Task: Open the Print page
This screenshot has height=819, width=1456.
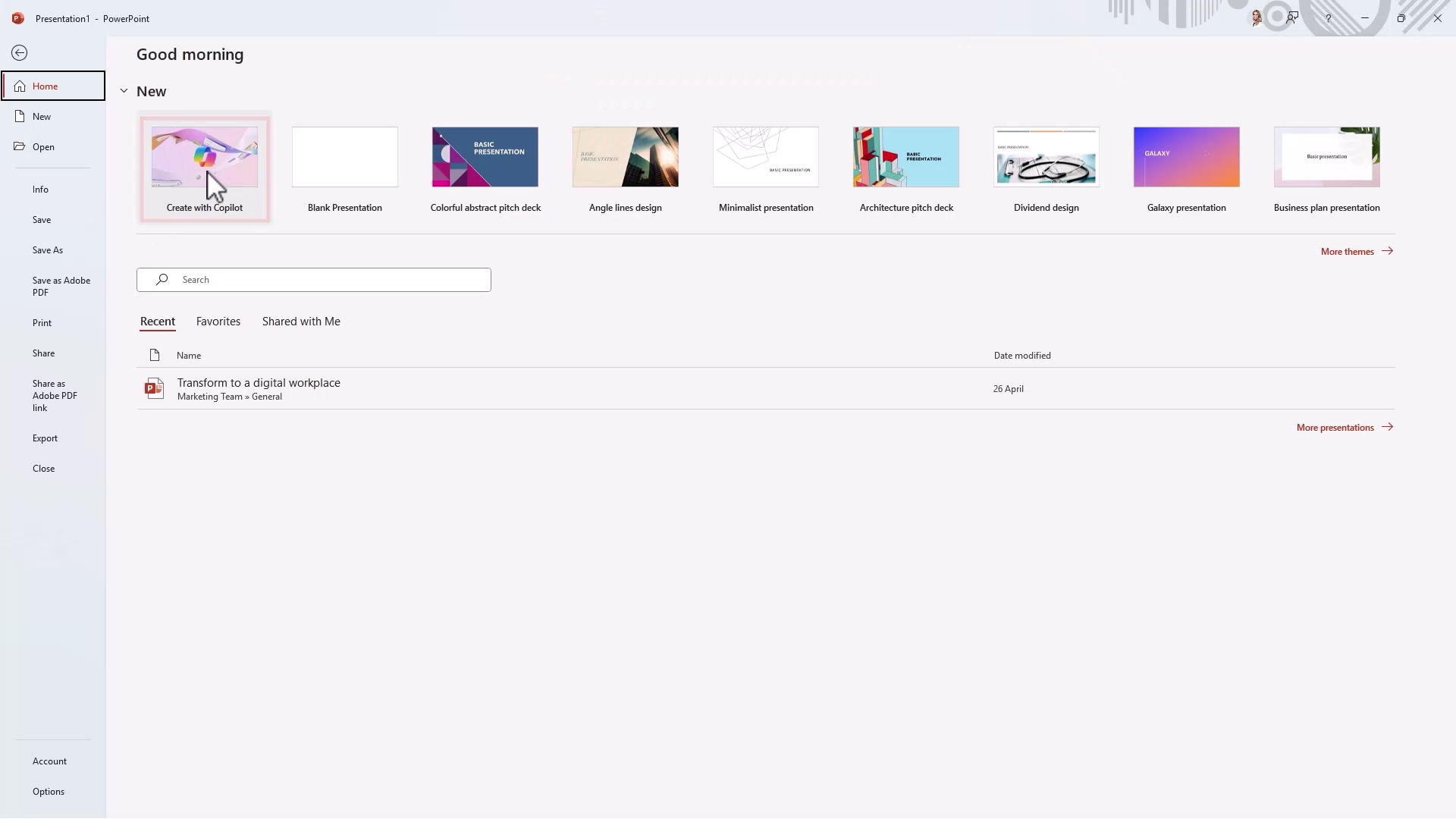Action: [x=42, y=323]
